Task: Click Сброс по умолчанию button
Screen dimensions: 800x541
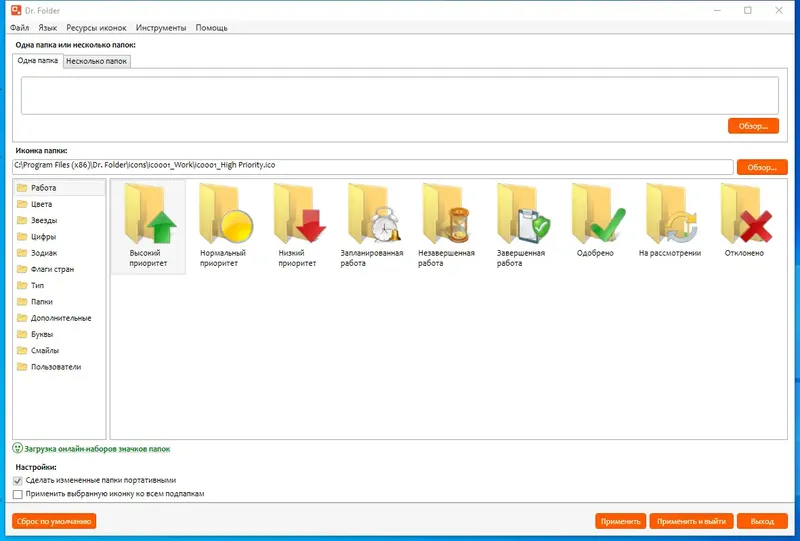Action: click(54, 521)
